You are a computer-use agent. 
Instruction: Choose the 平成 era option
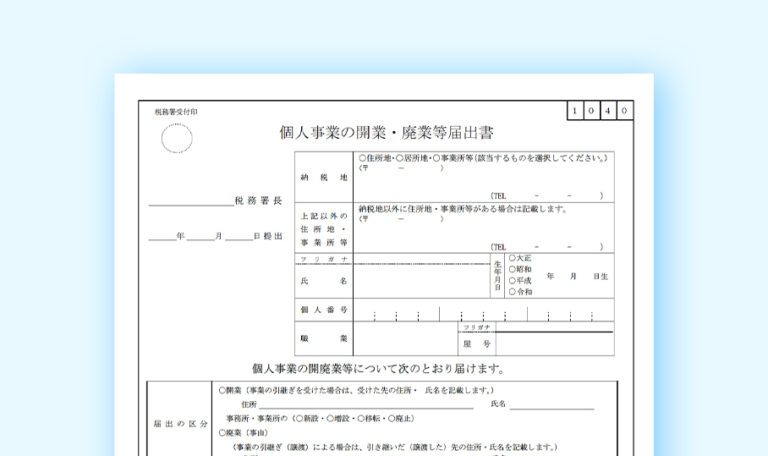tap(512, 281)
